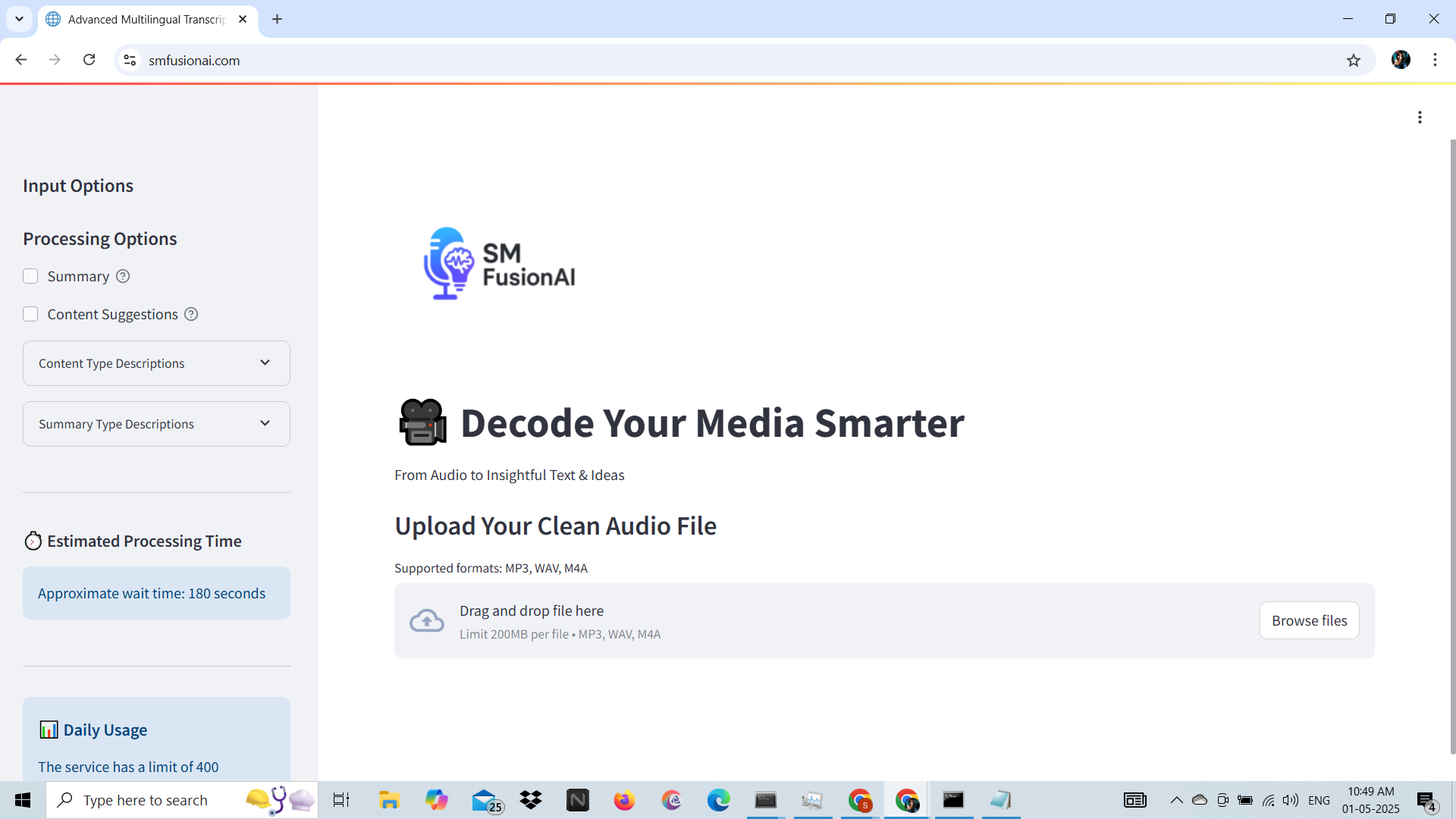This screenshot has height=819, width=1456.
Task: Open Dropbox from the taskbar
Action: point(531,800)
